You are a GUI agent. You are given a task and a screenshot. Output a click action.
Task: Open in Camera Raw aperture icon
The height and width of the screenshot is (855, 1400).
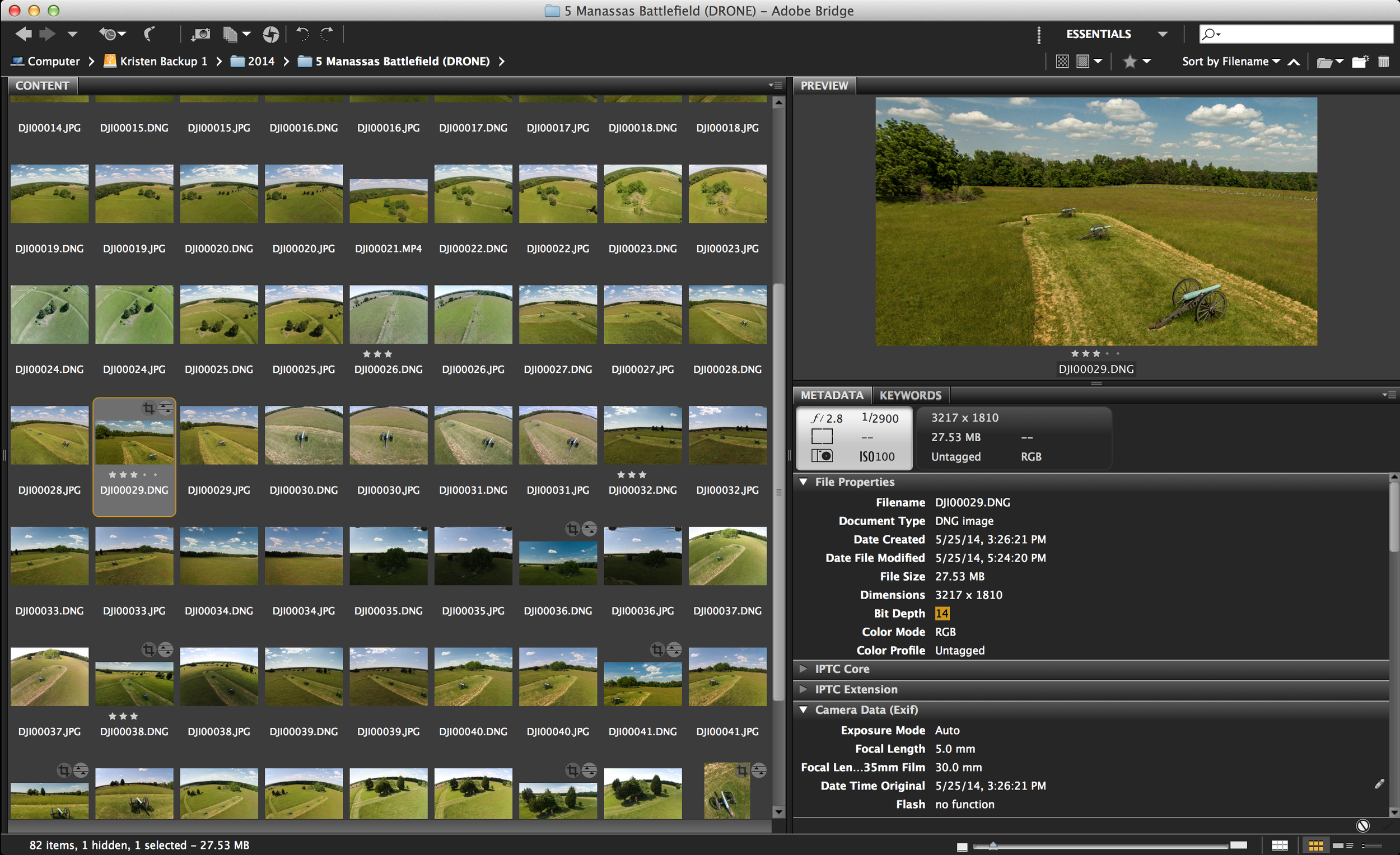[270, 35]
